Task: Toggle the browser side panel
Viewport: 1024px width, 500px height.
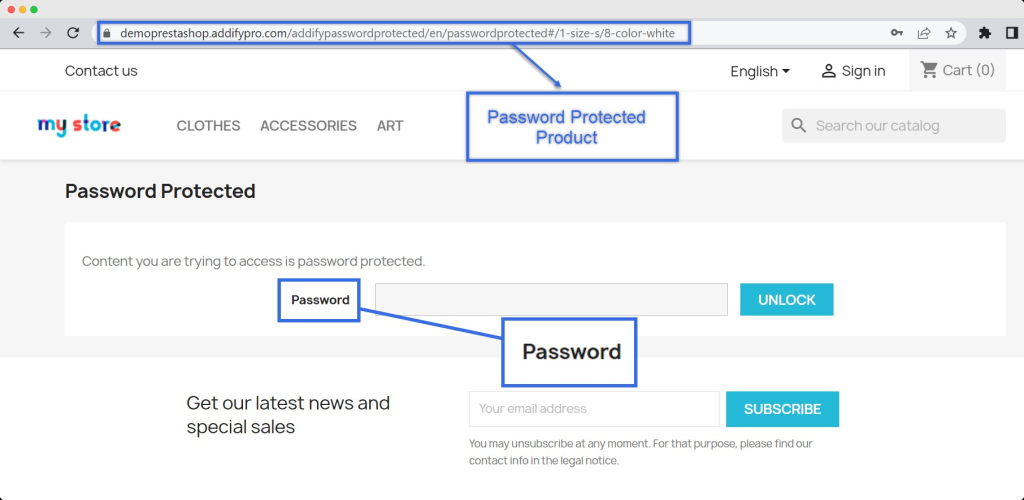Action: pos(1011,33)
